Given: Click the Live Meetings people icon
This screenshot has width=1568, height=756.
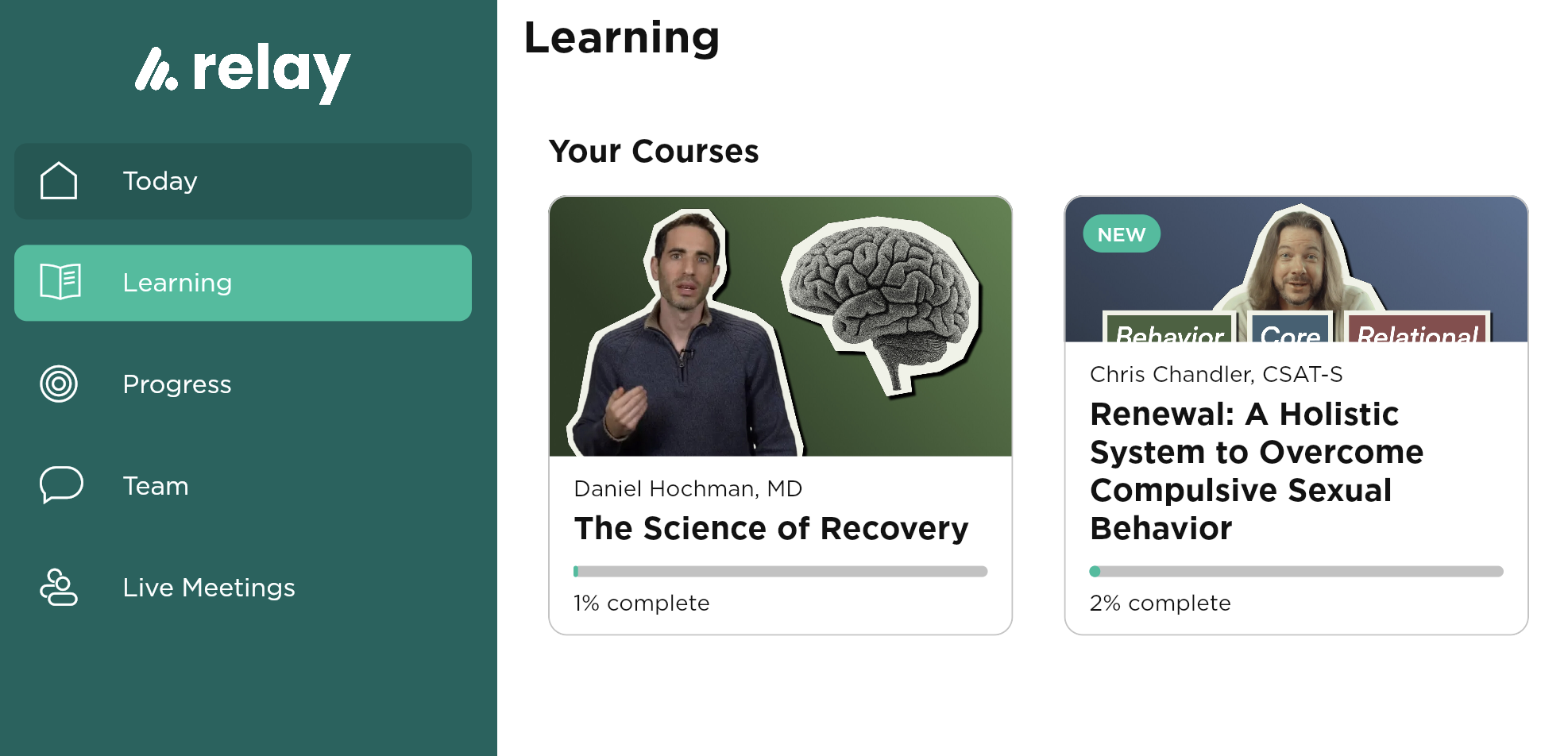Looking at the screenshot, I should pyautogui.click(x=58, y=587).
